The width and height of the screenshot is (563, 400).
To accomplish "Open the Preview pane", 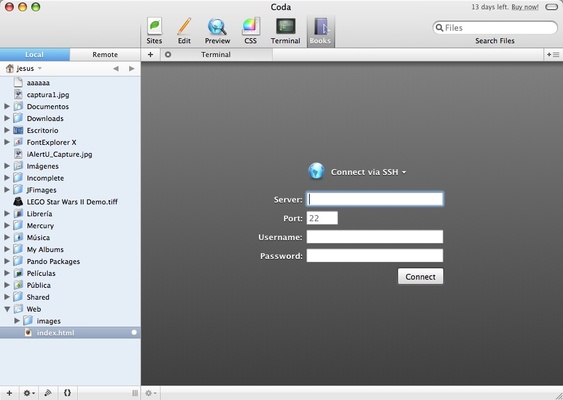I will pyautogui.click(x=217, y=31).
